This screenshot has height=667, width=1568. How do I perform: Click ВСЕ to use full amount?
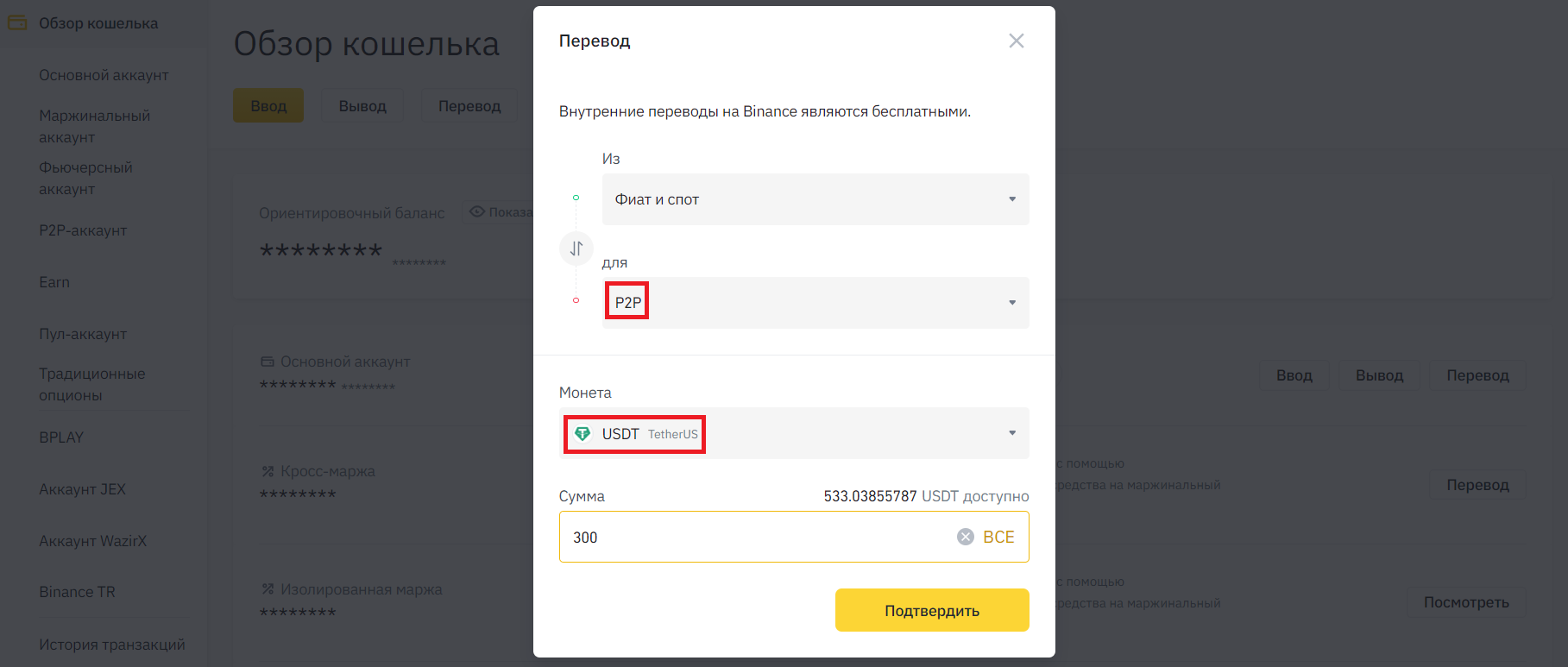point(998,537)
